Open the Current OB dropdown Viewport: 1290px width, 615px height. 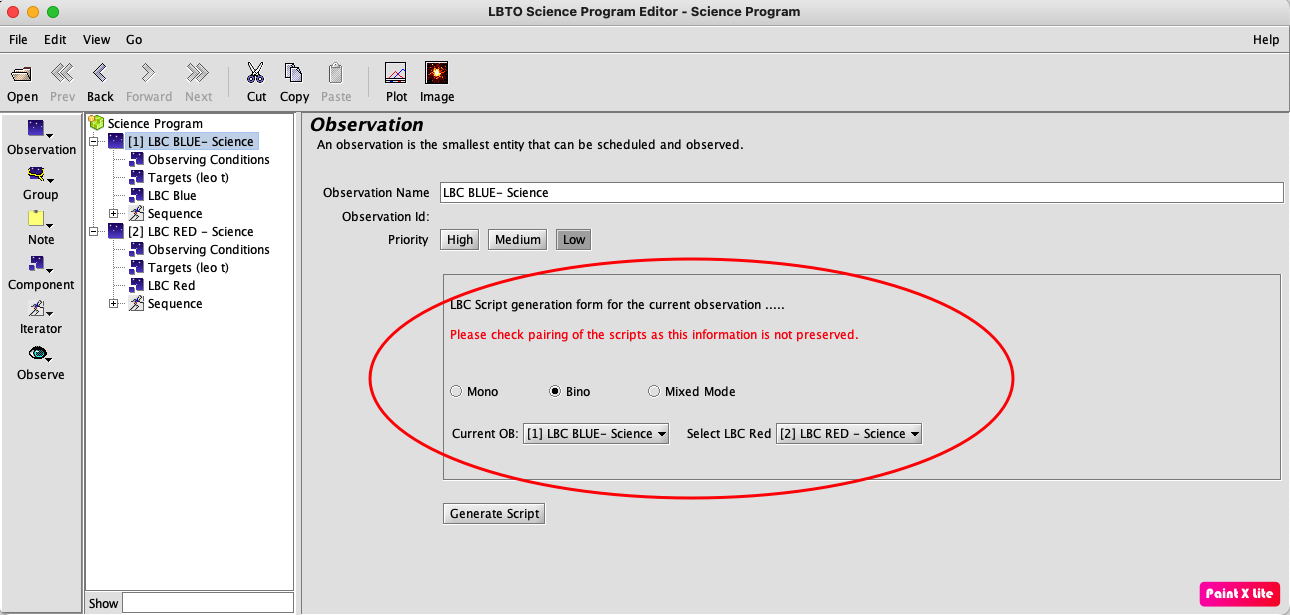click(x=596, y=433)
